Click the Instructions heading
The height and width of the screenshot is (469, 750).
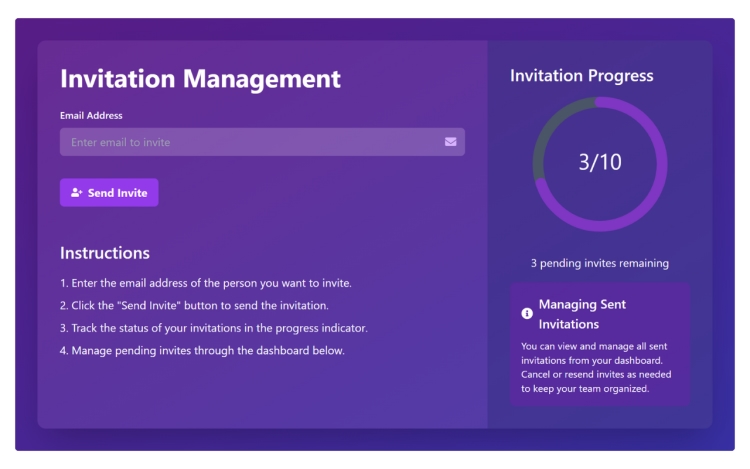105,253
